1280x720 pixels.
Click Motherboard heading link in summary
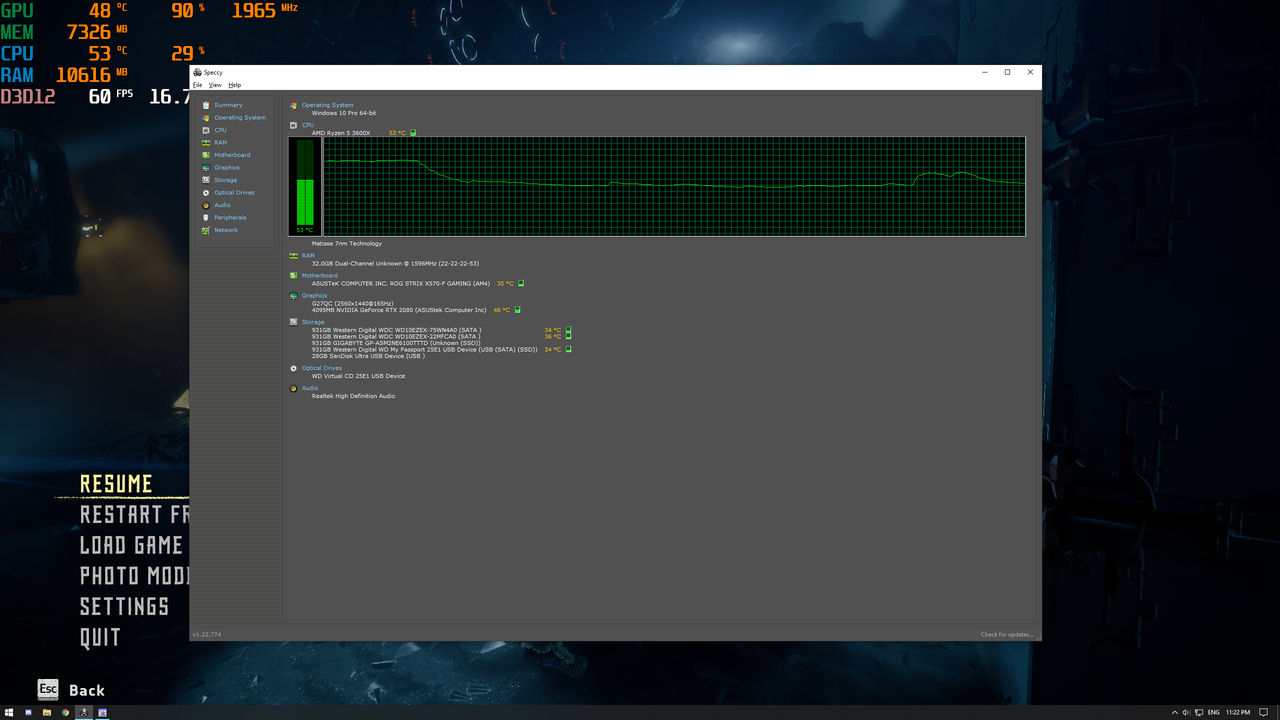(x=320, y=276)
